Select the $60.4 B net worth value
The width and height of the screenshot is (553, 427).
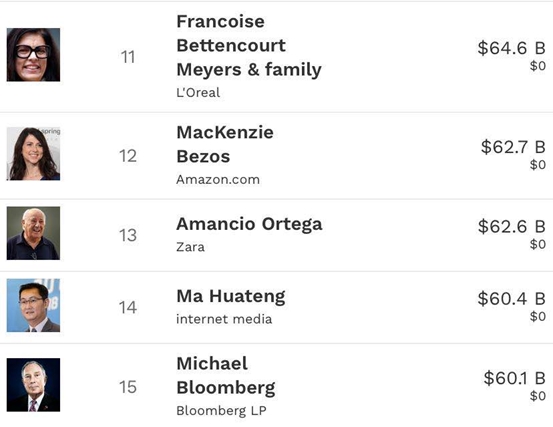tap(511, 299)
